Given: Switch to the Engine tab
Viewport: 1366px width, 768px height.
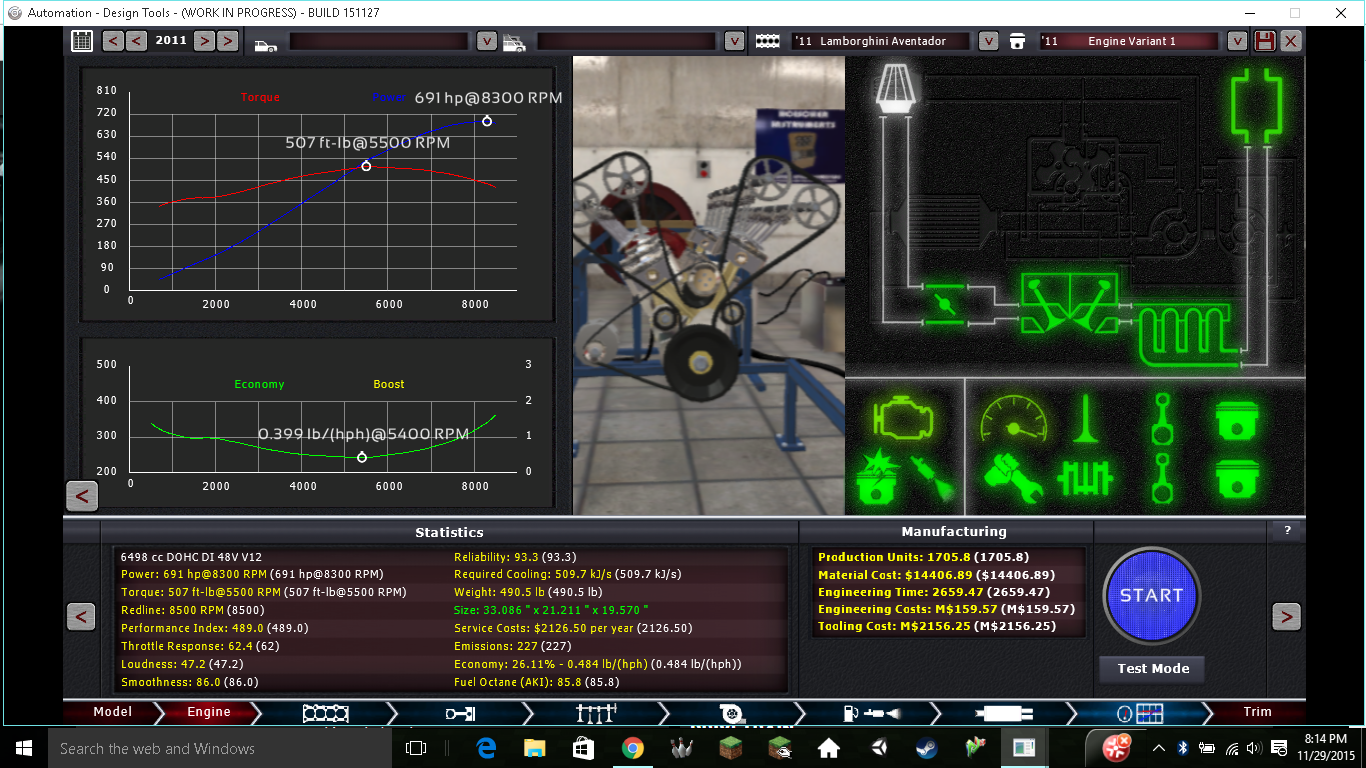Looking at the screenshot, I should (x=208, y=712).
